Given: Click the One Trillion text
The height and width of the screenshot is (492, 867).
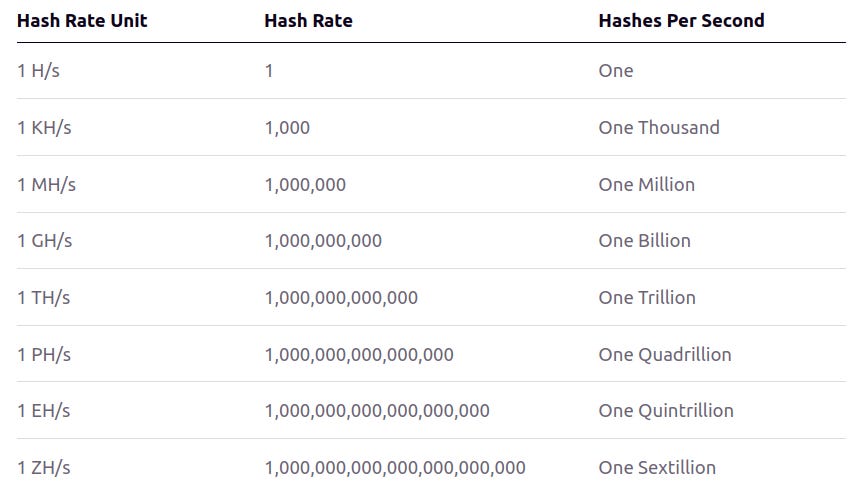Looking at the screenshot, I should pos(647,298).
